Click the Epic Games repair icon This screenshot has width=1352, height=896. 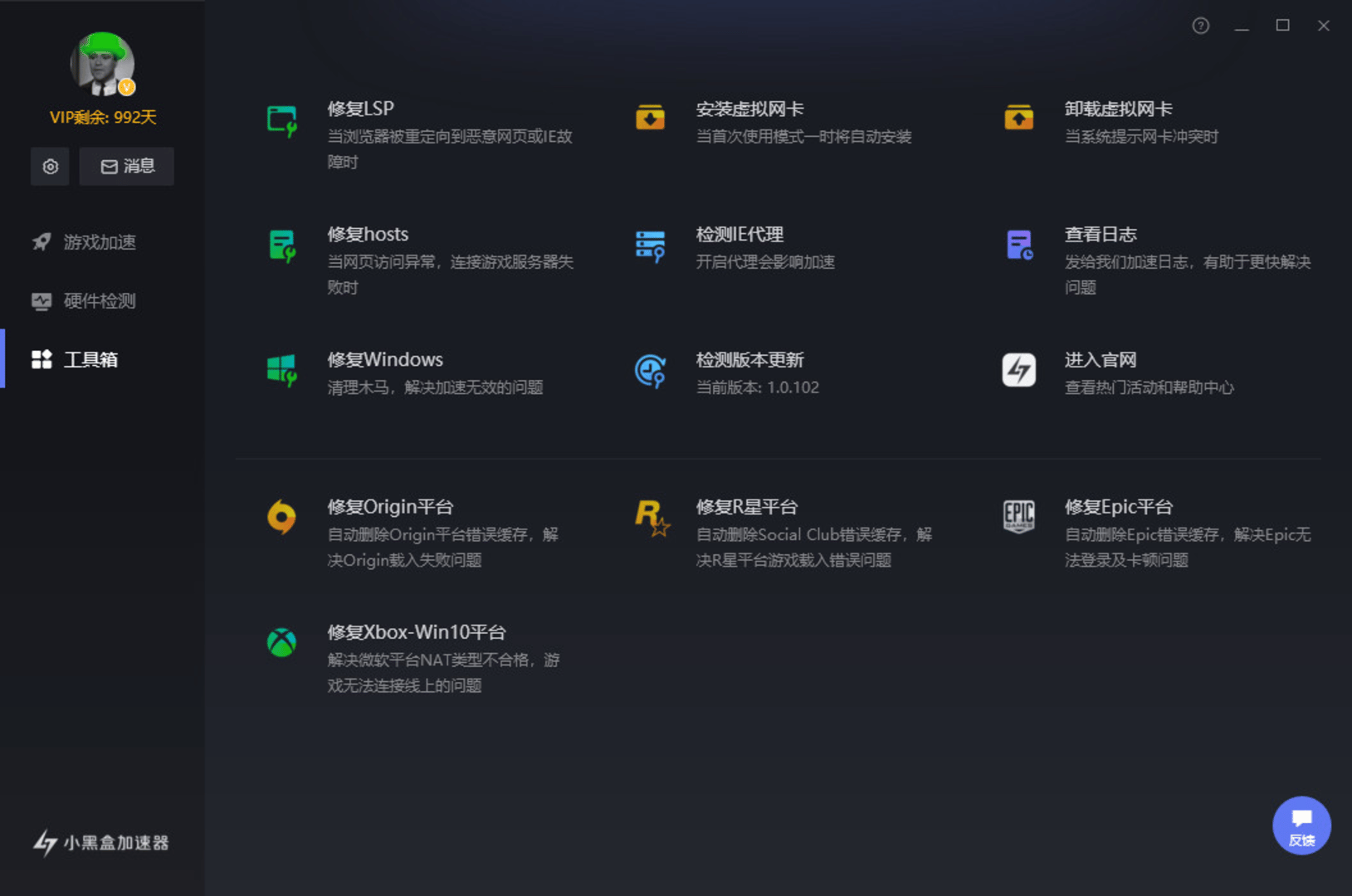1018,517
